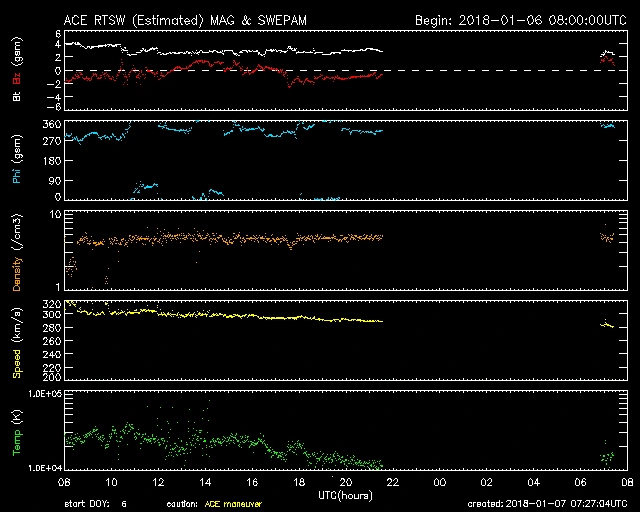Click the 06 hour label on time axis
This screenshot has width=640, height=512.
(580, 482)
